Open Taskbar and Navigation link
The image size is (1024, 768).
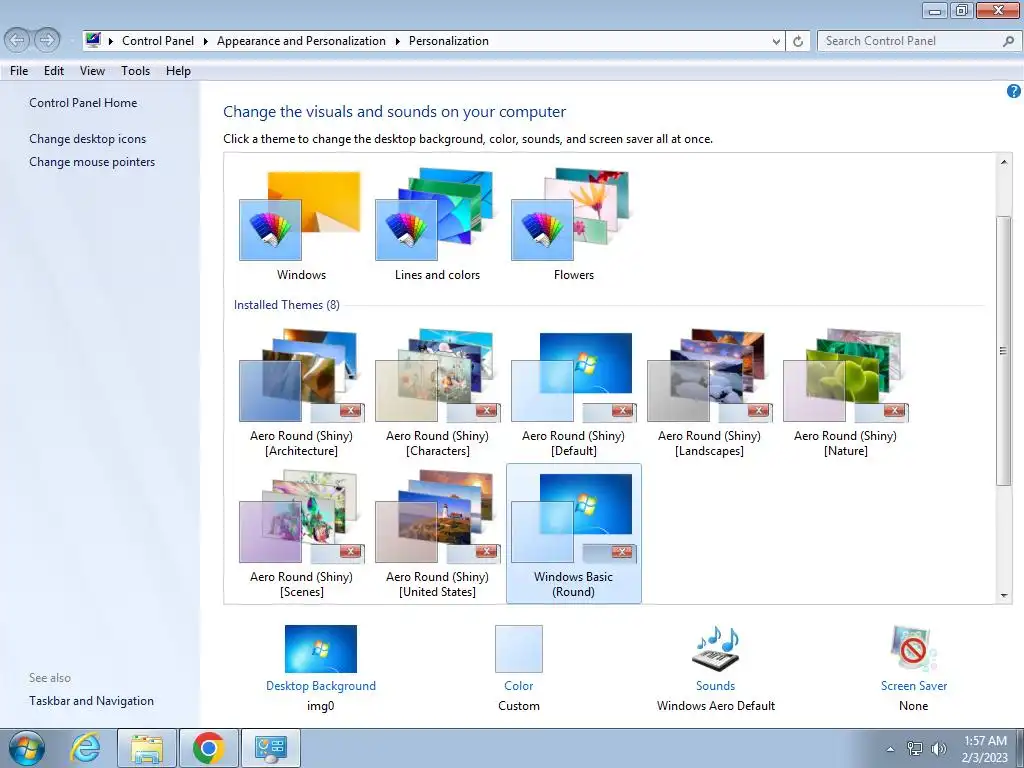(91, 701)
